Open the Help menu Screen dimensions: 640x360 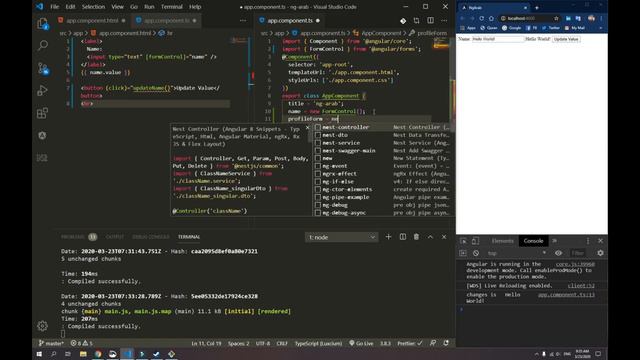pos(195,7)
